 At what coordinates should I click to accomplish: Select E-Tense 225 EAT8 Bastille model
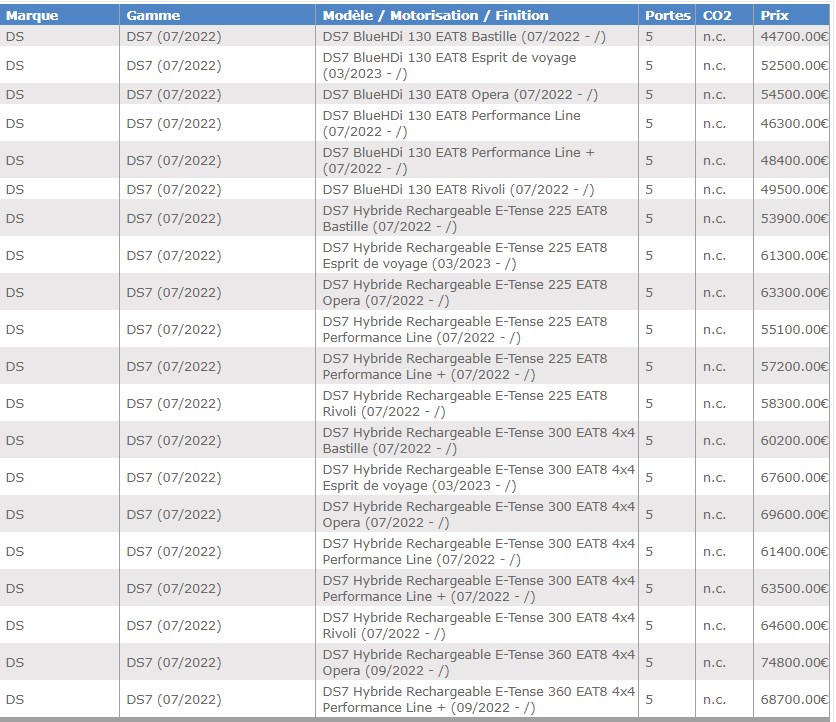(x=465, y=218)
